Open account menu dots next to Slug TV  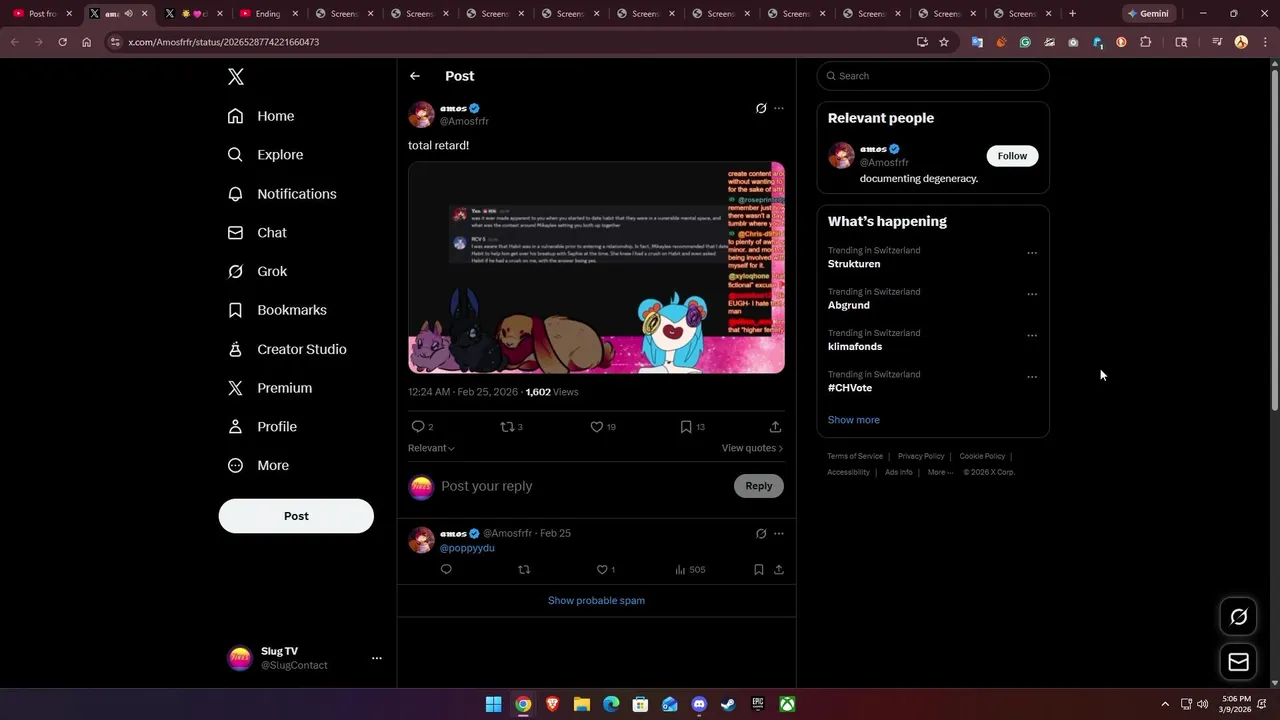pos(377,658)
